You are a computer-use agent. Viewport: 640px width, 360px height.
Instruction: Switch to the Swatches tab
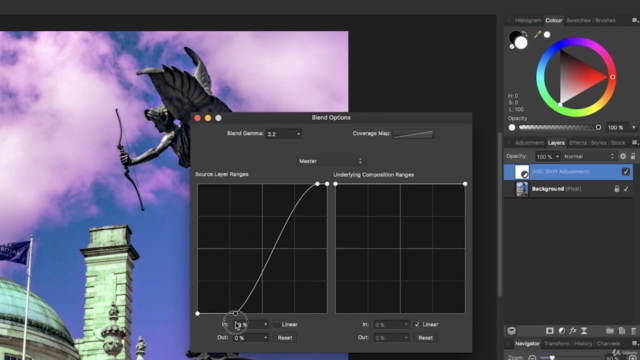578,20
